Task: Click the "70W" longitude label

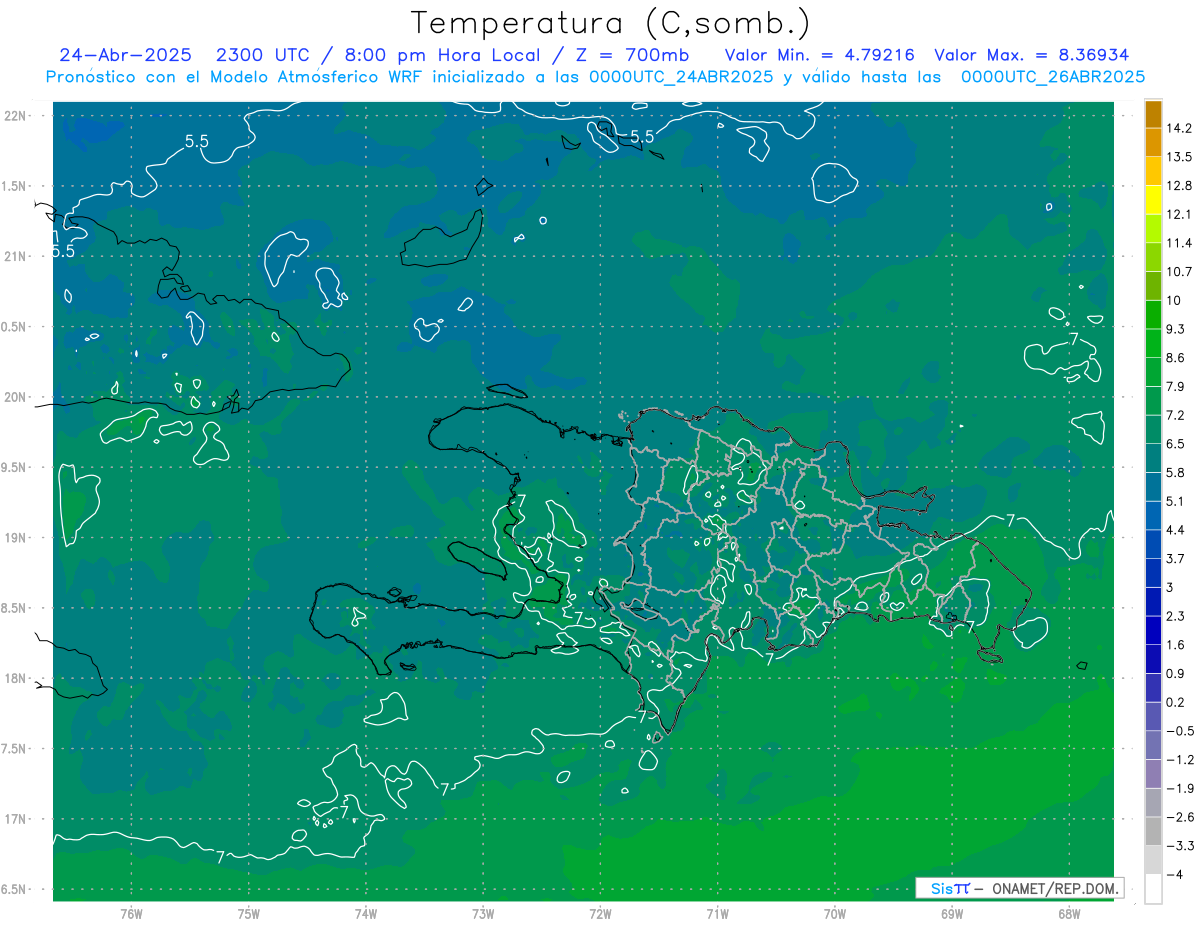Action: [x=834, y=914]
